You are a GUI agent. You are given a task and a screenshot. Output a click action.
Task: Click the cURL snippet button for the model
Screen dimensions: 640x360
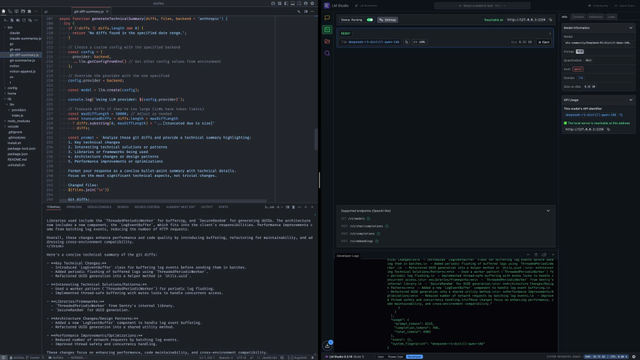point(419,42)
